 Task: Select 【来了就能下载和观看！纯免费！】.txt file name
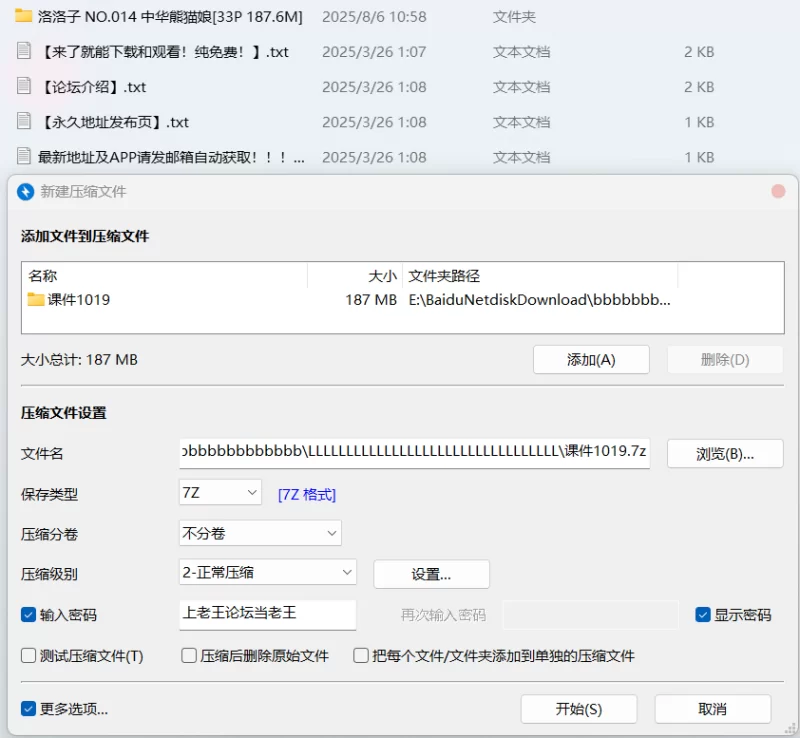pyautogui.click(x=163, y=52)
